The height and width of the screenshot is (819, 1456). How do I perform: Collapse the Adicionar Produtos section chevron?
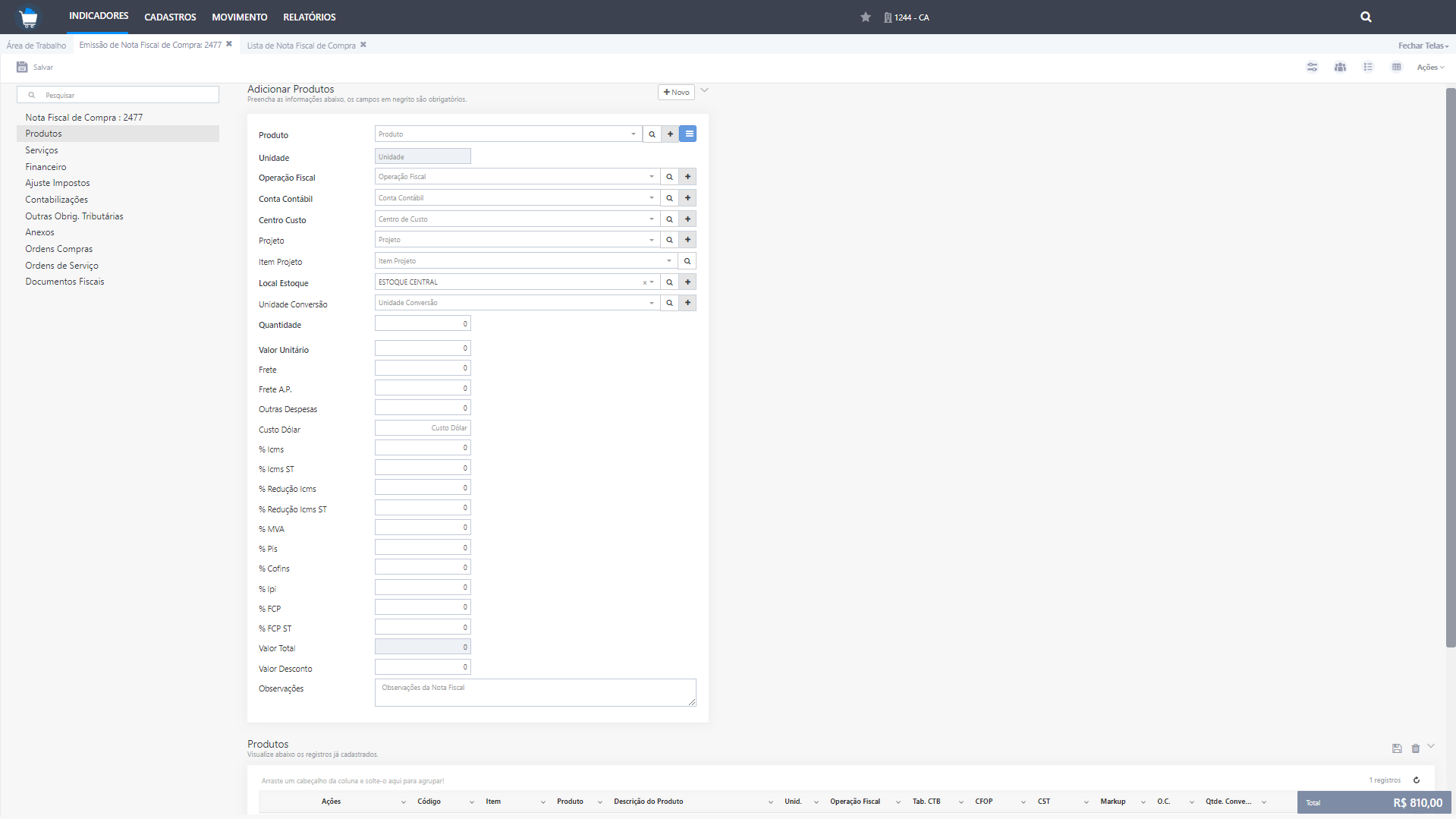point(704,90)
